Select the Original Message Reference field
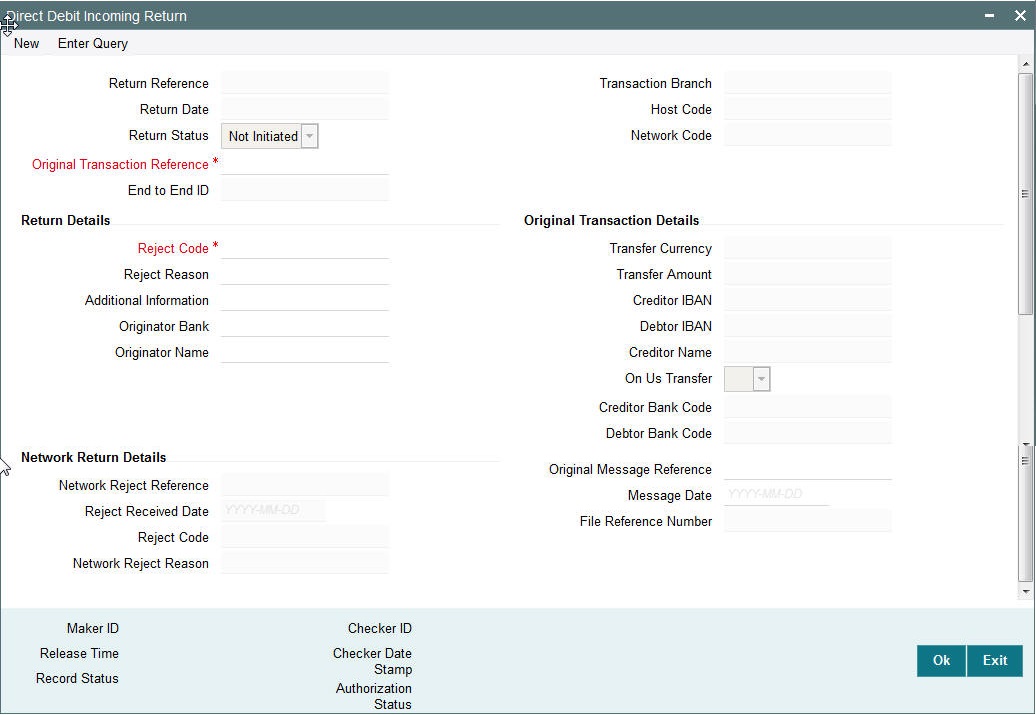Screen dimensions: 1036x715 (808, 468)
